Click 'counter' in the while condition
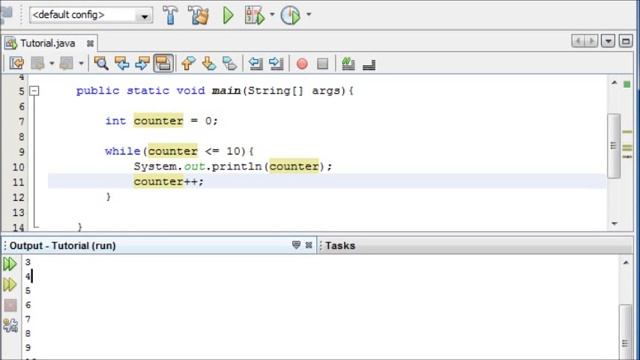The image size is (640, 360). (173, 151)
